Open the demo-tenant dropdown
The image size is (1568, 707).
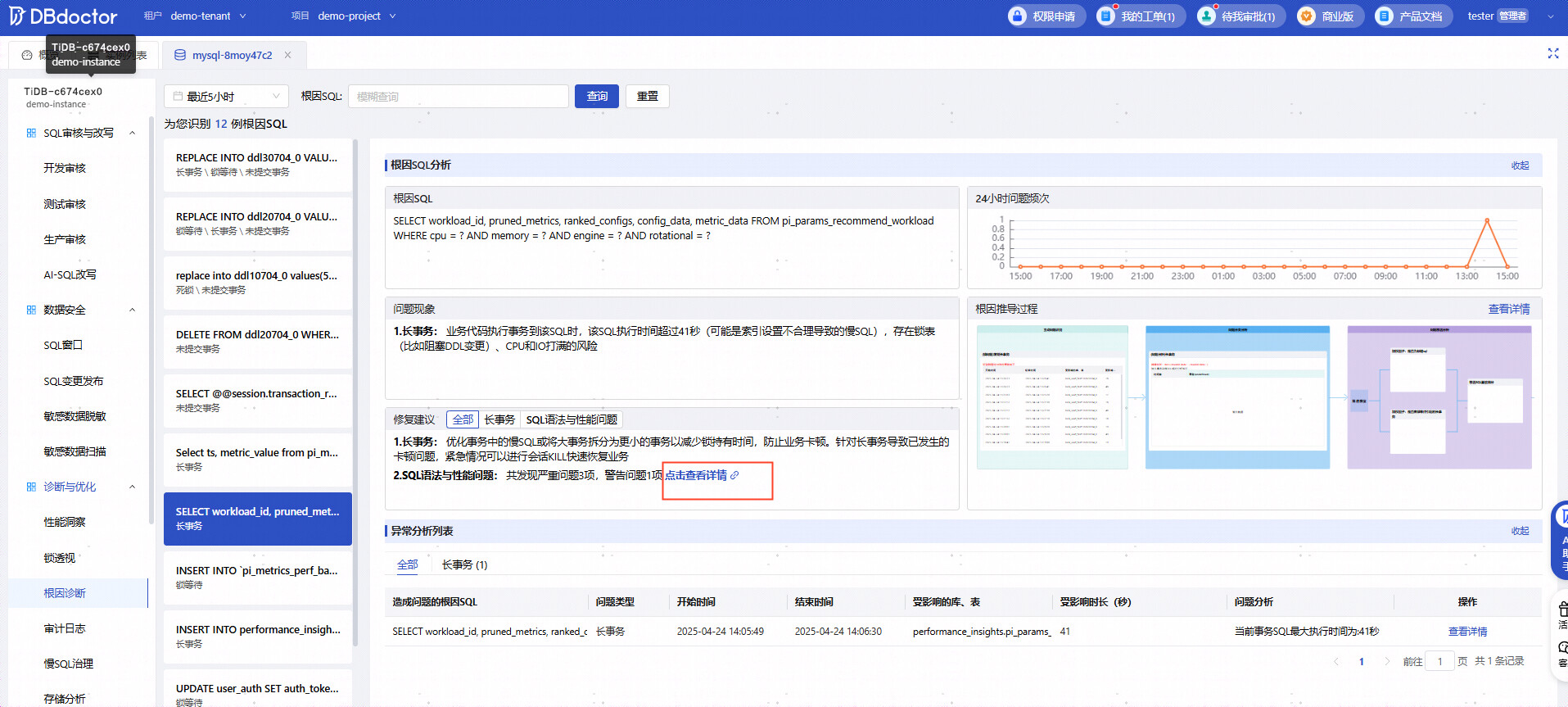point(207,16)
